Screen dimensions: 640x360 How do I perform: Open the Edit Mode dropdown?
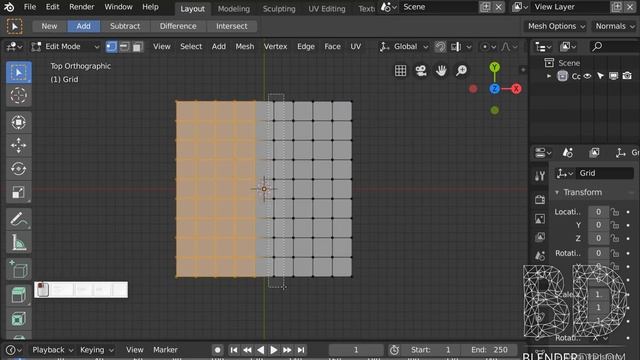click(65, 47)
